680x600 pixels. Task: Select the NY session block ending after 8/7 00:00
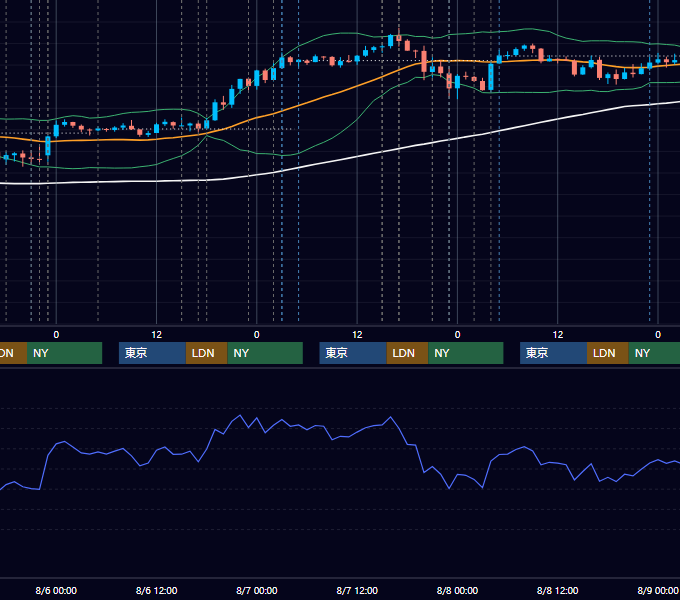265,353
